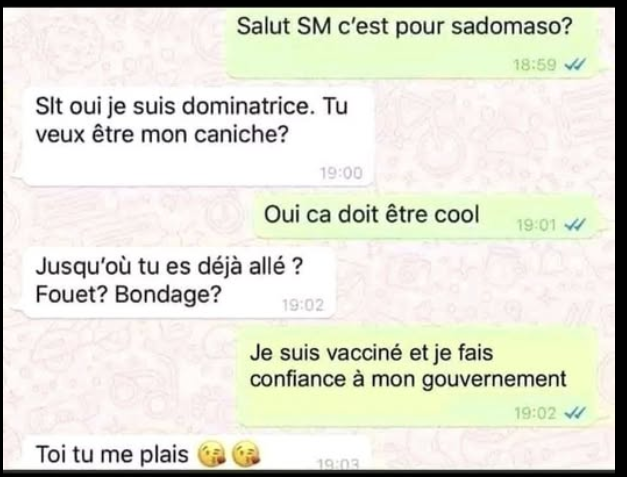Click the 19:02 timestamp on the white bubble
Image resolution: width=627 pixels, height=477 pixels.
303,305
